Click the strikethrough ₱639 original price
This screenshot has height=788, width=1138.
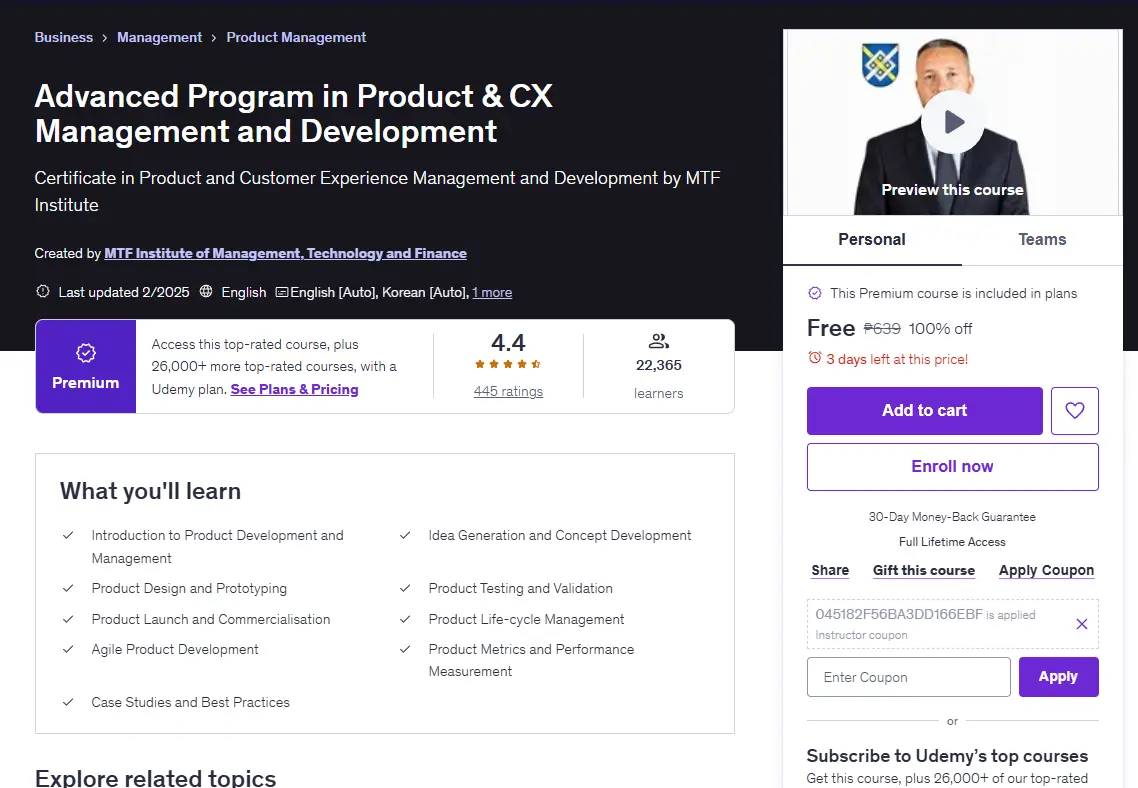(882, 329)
